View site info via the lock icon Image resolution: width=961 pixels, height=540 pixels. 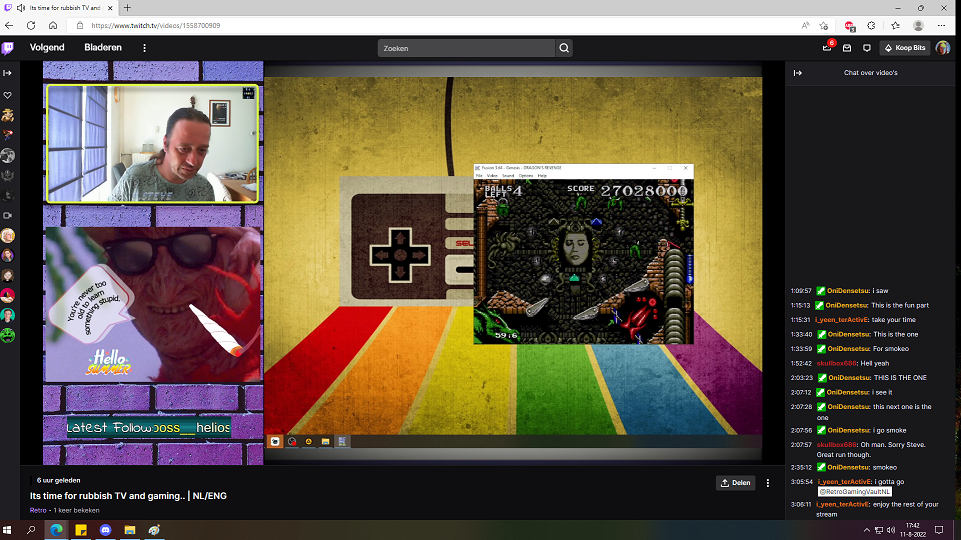(80, 26)
